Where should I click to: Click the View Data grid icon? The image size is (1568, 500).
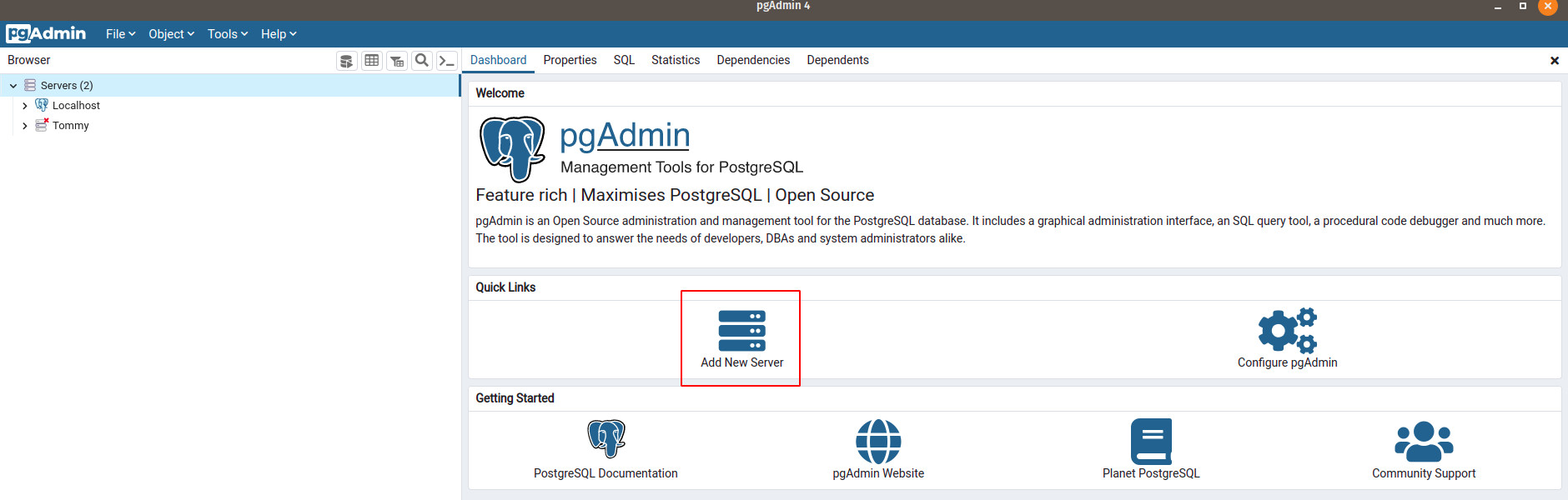pos(372,61)
